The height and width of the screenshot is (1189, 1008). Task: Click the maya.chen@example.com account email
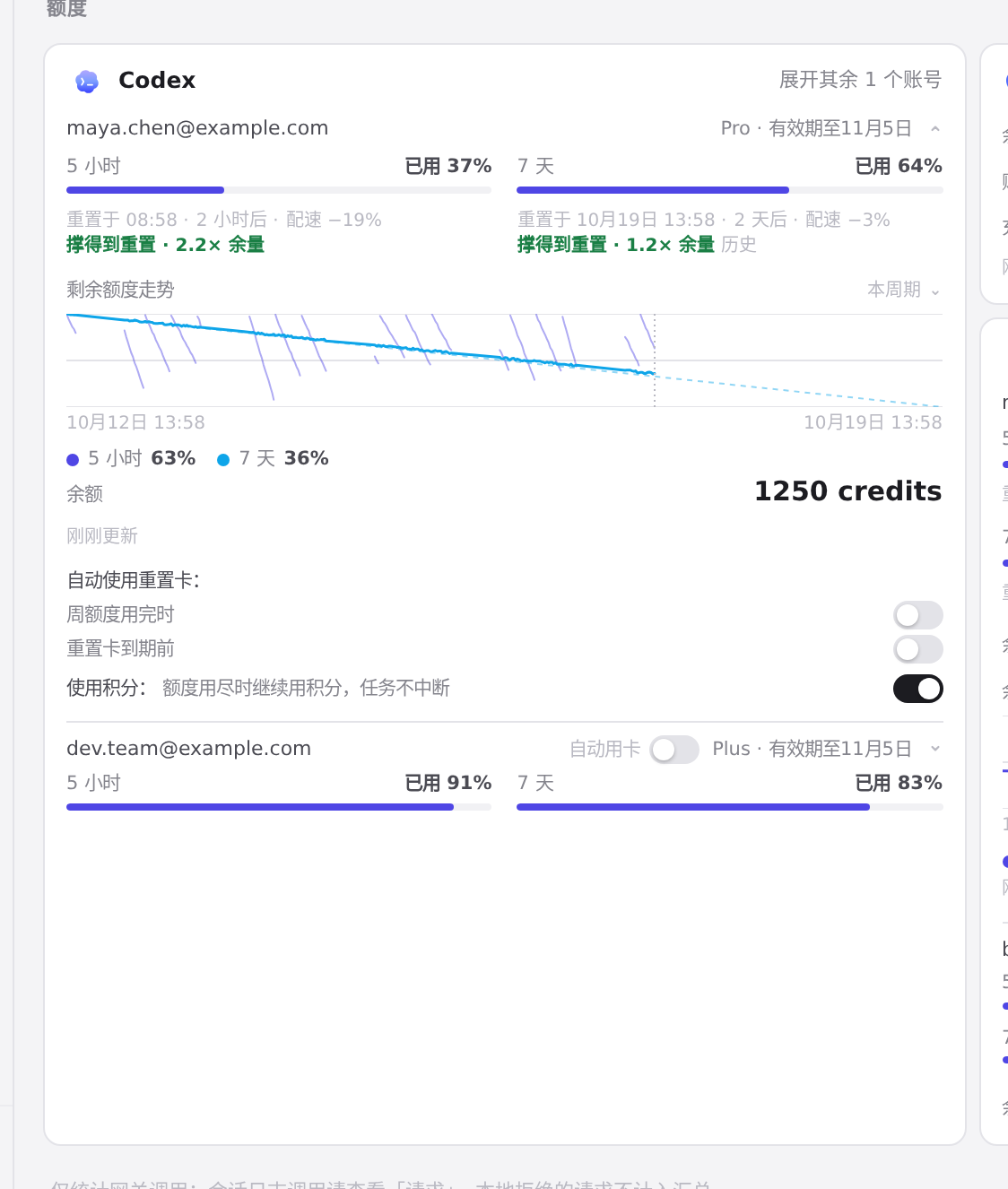(x=197, y=128)
